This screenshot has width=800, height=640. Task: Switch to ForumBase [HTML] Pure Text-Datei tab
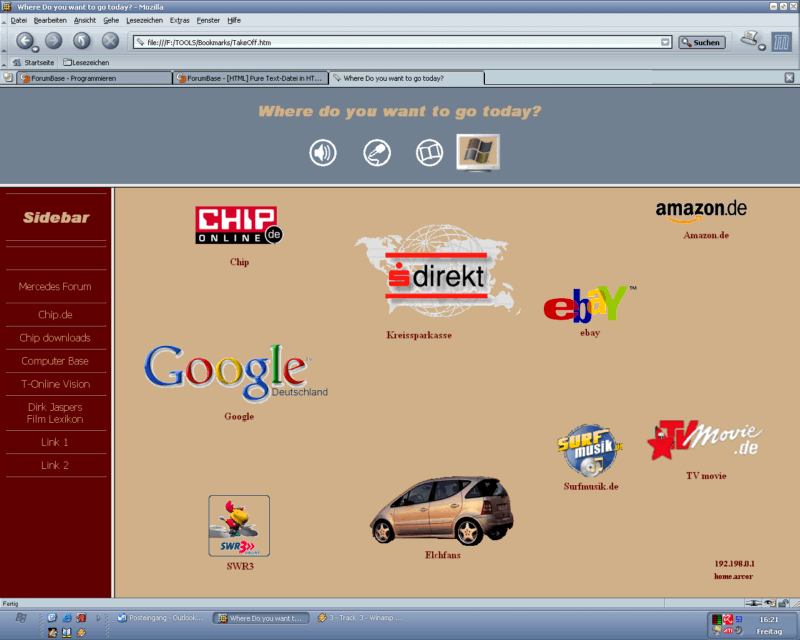tap(251, 78)
